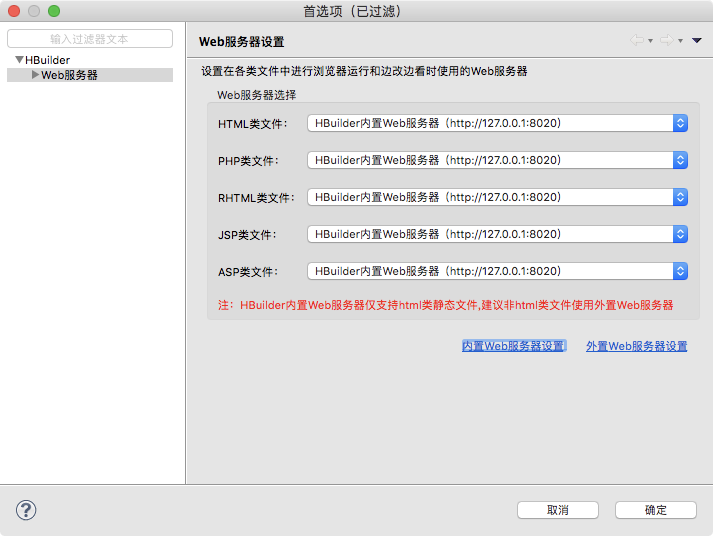Select the HBuilder tree item
This screenshot has width=713, height=536.
coord(47,60)
